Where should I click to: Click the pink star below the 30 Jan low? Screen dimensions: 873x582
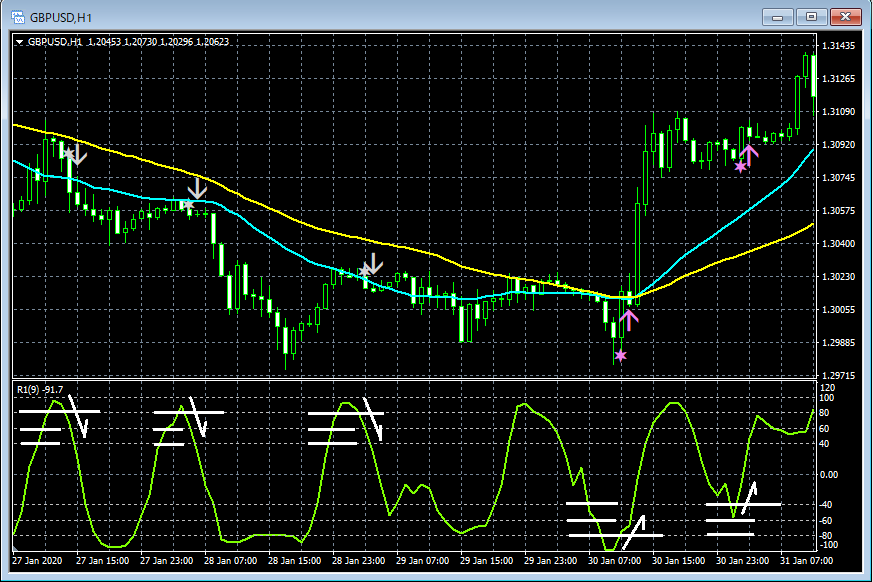click(x=620, y=355)
